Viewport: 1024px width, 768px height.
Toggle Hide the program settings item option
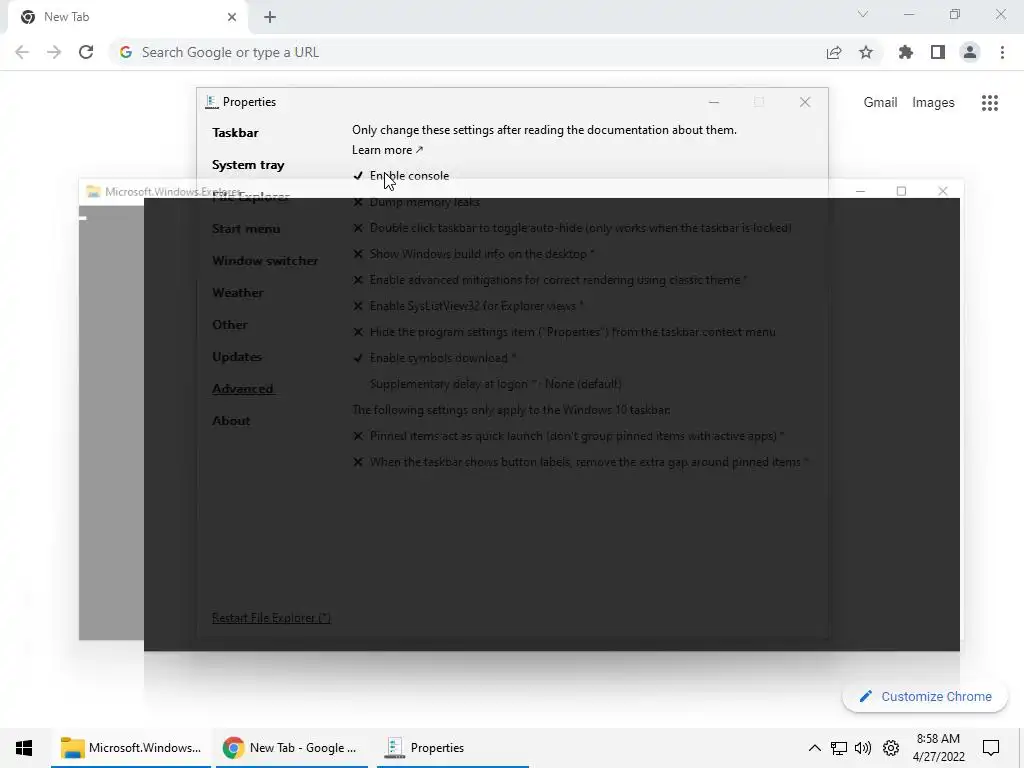point(564,332)
